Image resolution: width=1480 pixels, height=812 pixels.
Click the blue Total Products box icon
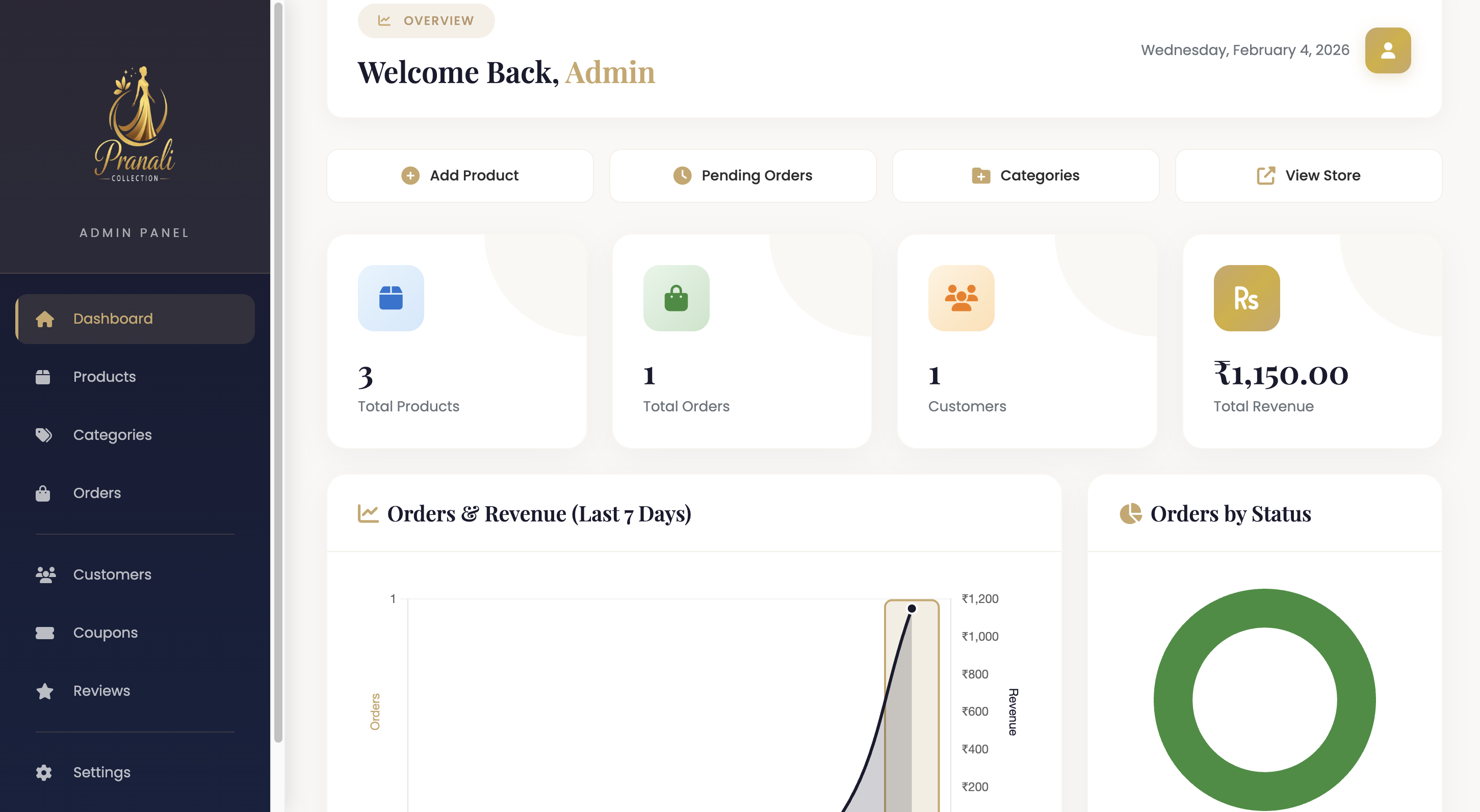[391, 298]
